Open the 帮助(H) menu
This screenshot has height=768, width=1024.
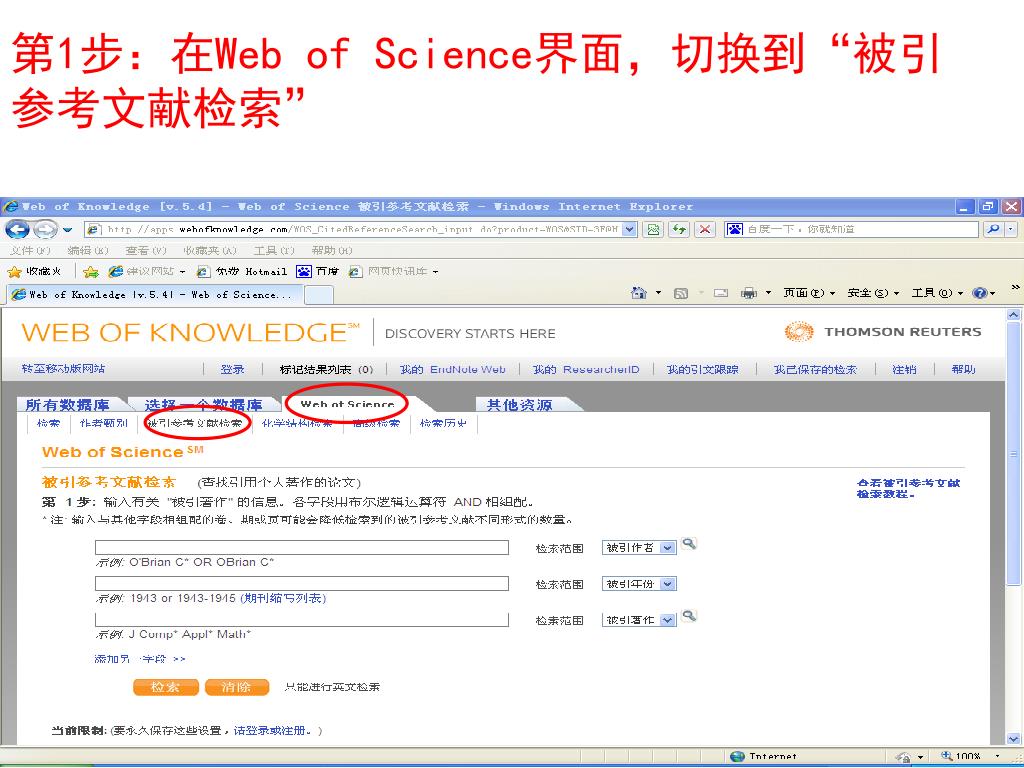pyautogui.click(x=332, y=250)
